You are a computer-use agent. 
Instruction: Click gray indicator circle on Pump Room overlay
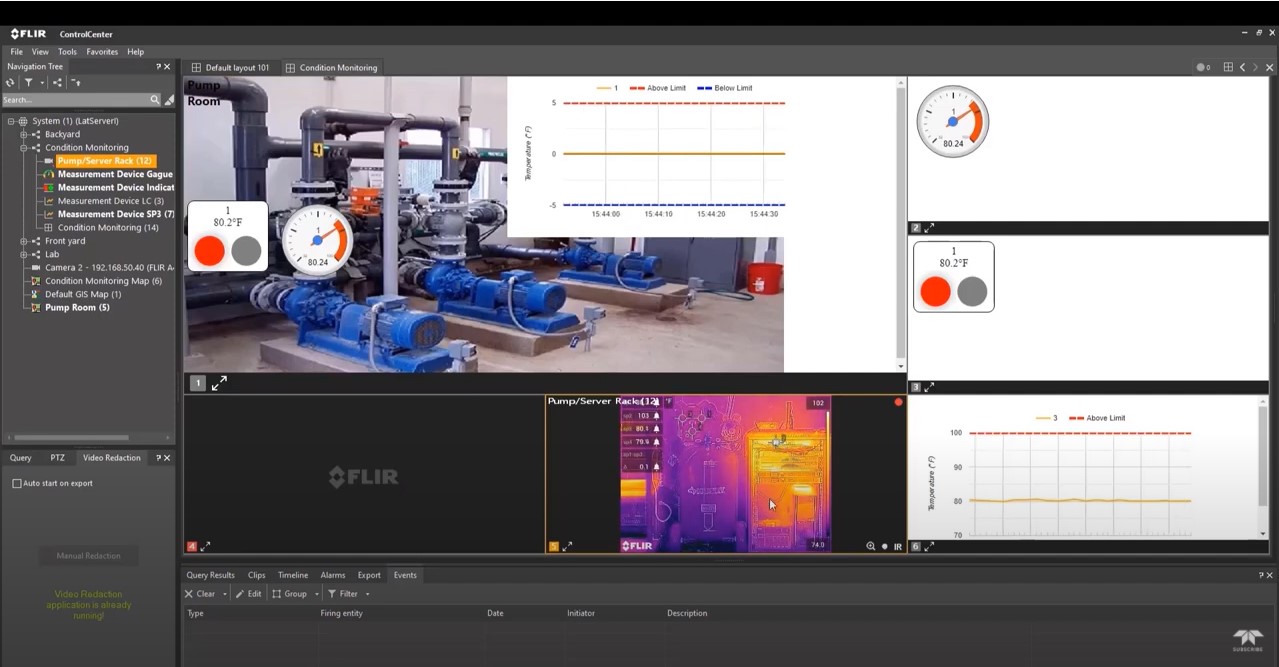coord(246,250)
